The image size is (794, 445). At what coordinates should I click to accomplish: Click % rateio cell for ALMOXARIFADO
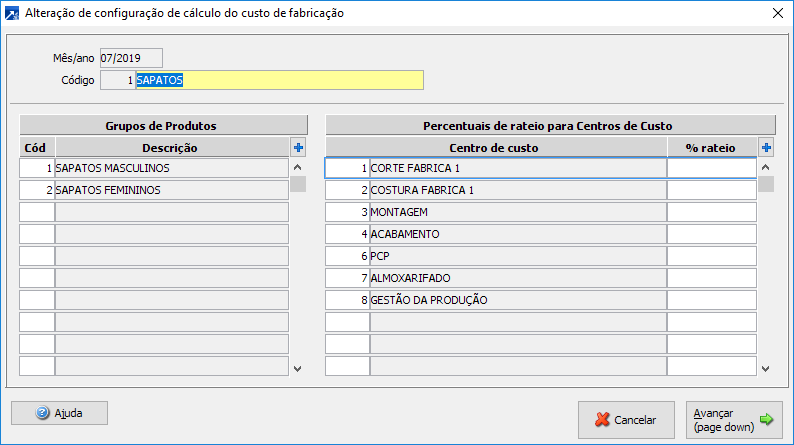coord(712,278)
